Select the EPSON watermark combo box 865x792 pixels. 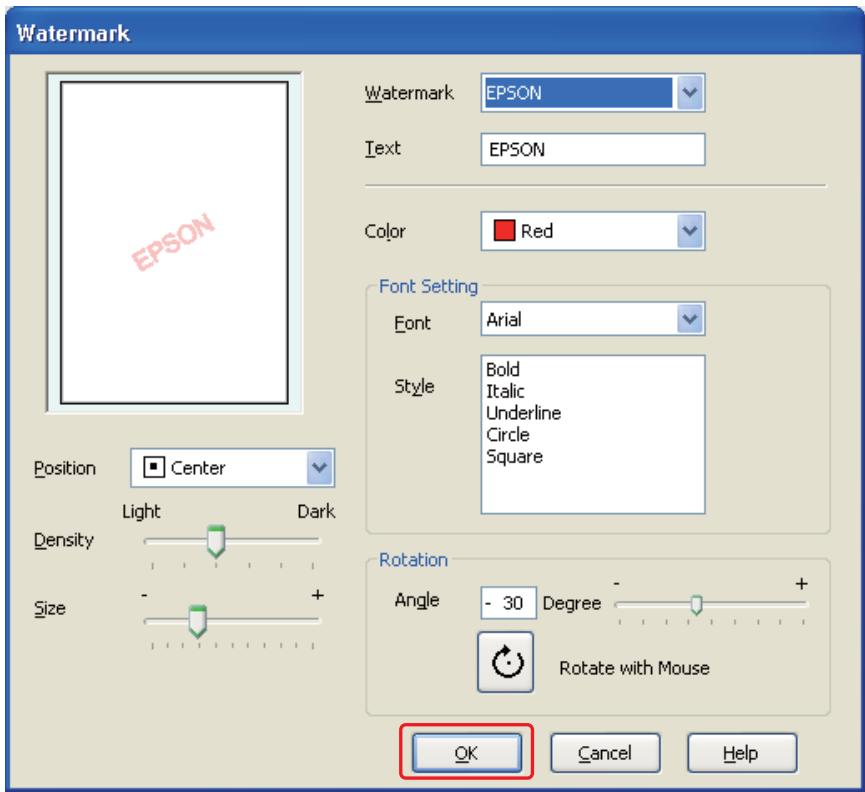592,93
